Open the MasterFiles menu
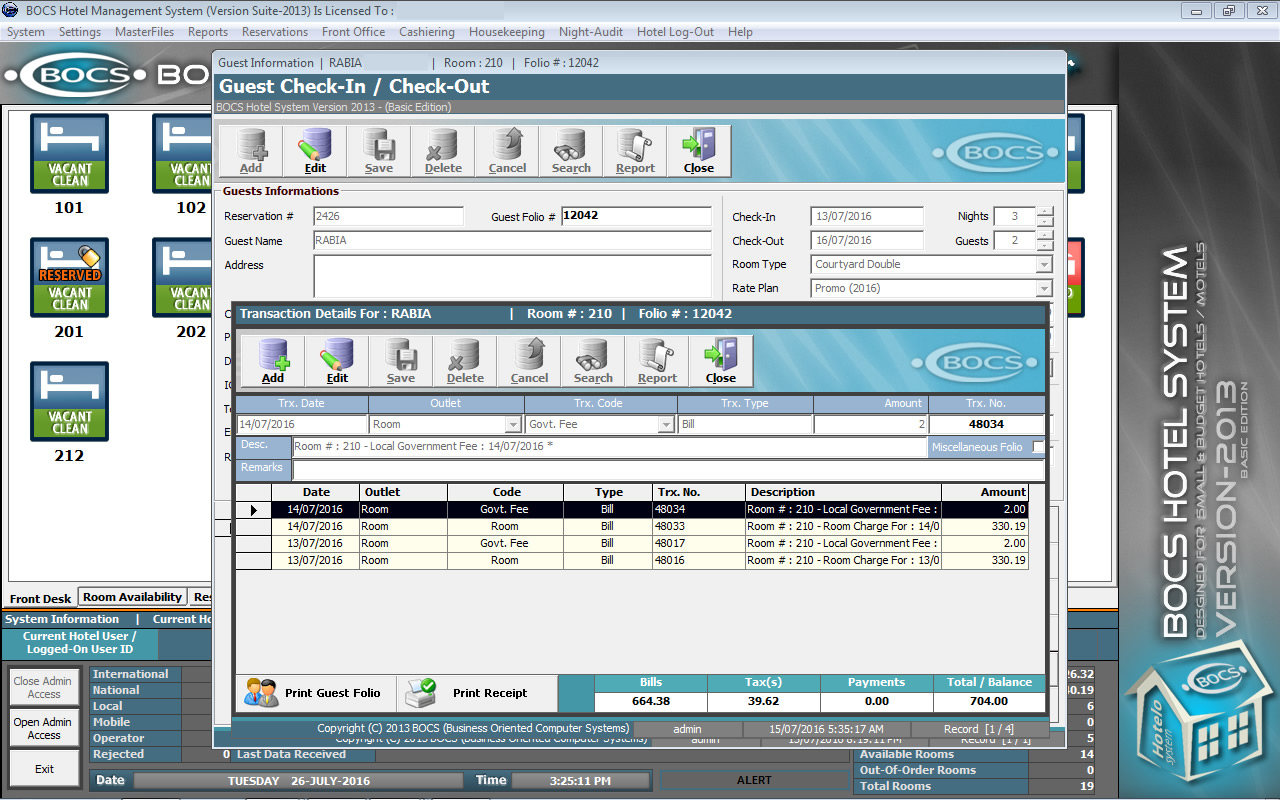Image resolution: width=1280 pixels, height=800 pixels. [145, 32]
